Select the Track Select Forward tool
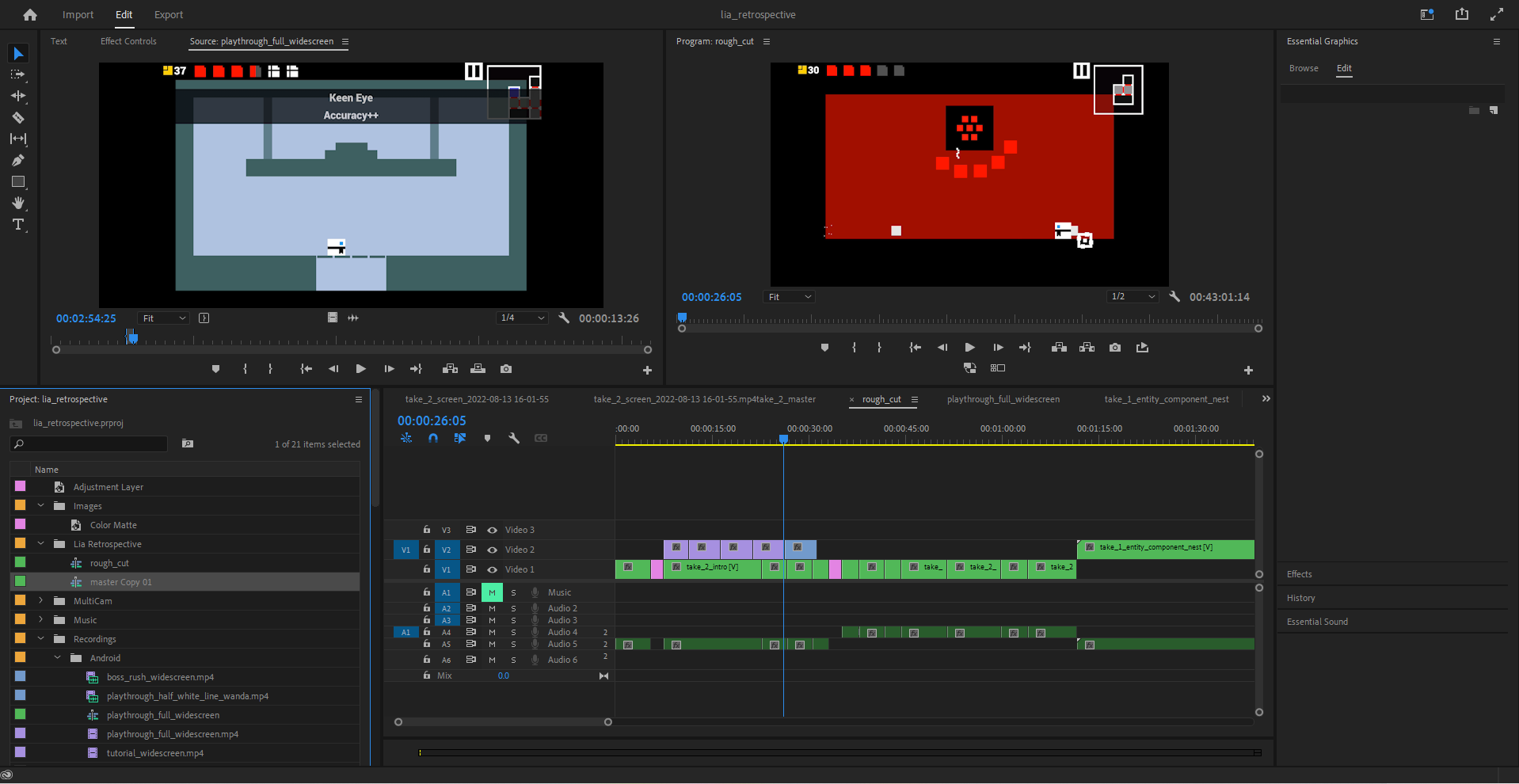1519x784 pixels. (x=18, y=74)
